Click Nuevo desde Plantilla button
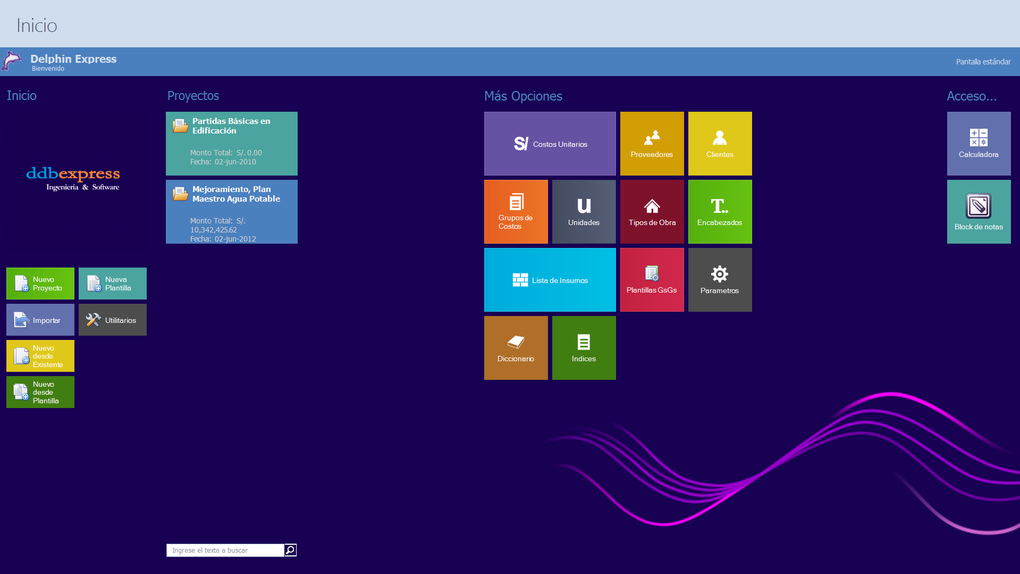The width and height of the screenshot is (1020, 574). (40, 392)
